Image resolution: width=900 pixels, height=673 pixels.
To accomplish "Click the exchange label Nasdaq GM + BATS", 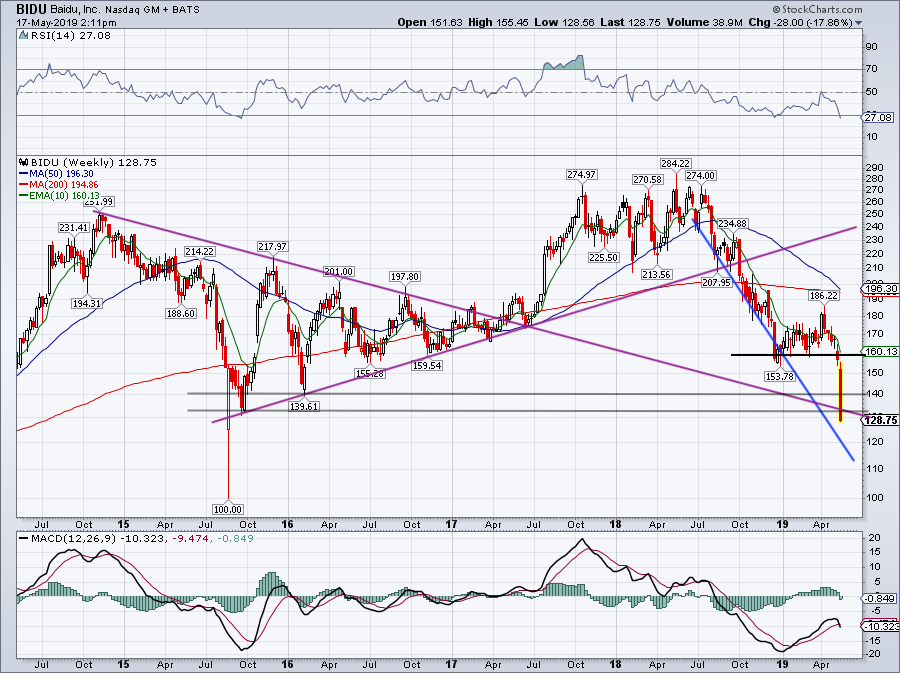I will pyautogui.click(x=154, y=10).
